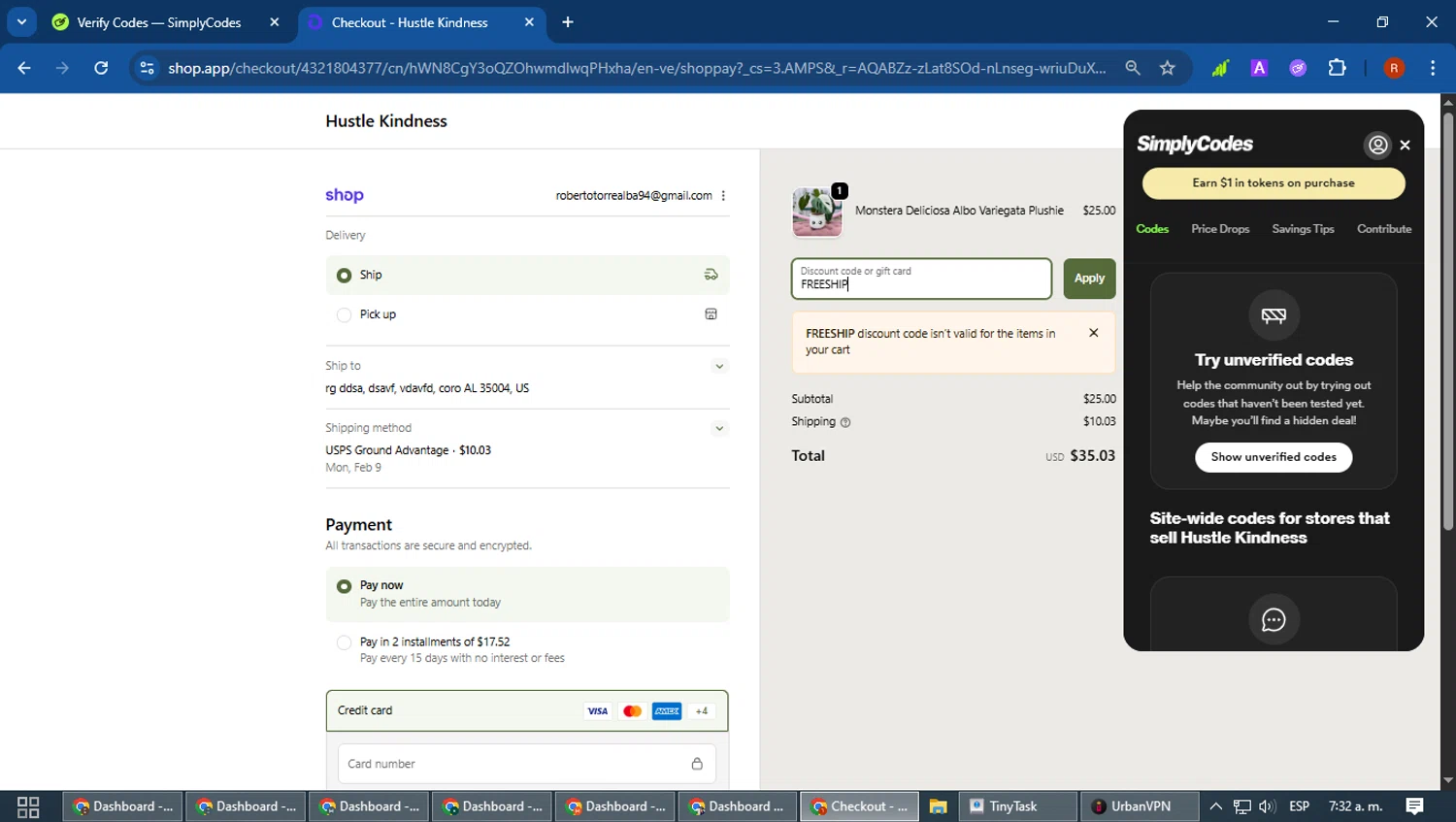Apply the discount code
This screenshot has width=1456, height=822.
click(1089, 279)
